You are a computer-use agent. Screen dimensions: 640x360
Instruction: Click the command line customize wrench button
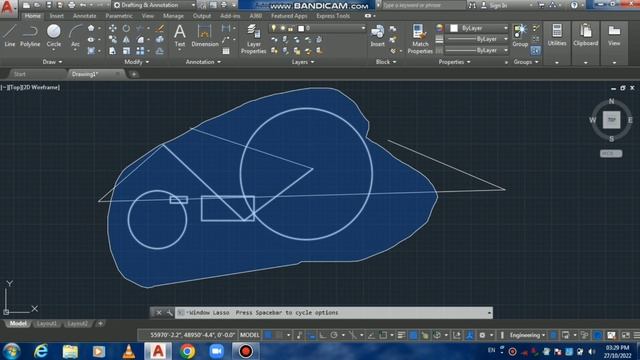pyautogui.click(x=169, y=313)
